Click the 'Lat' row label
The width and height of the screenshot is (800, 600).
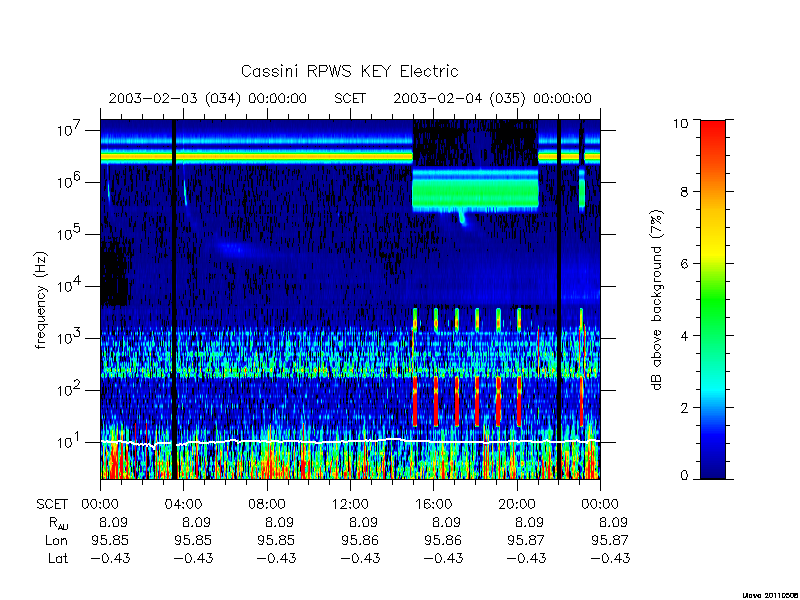point(58,558)
